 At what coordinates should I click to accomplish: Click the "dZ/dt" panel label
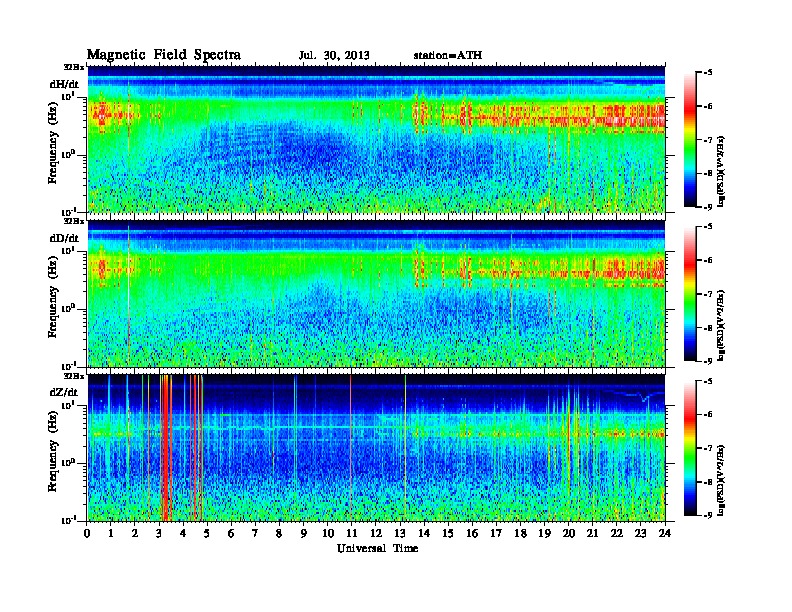pyautogui.click(x=64, y=392)
